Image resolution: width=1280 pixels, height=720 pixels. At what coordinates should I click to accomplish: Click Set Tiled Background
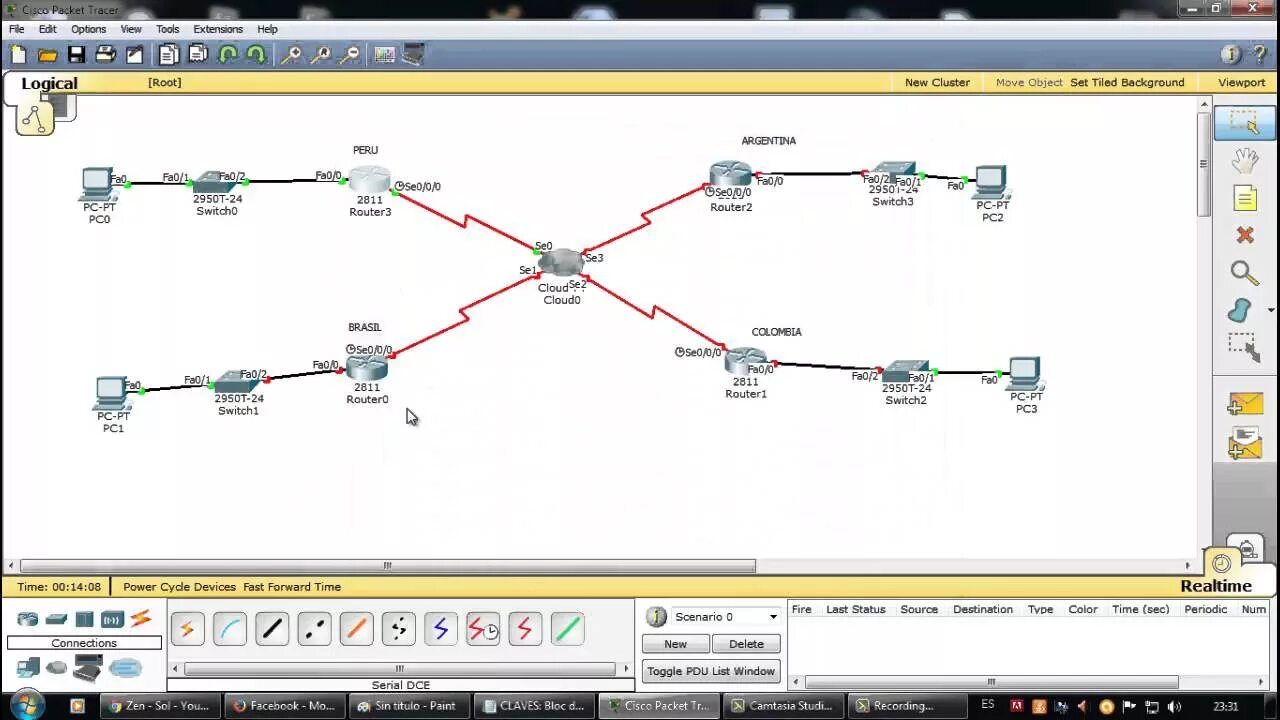(x=1127, y=82)
